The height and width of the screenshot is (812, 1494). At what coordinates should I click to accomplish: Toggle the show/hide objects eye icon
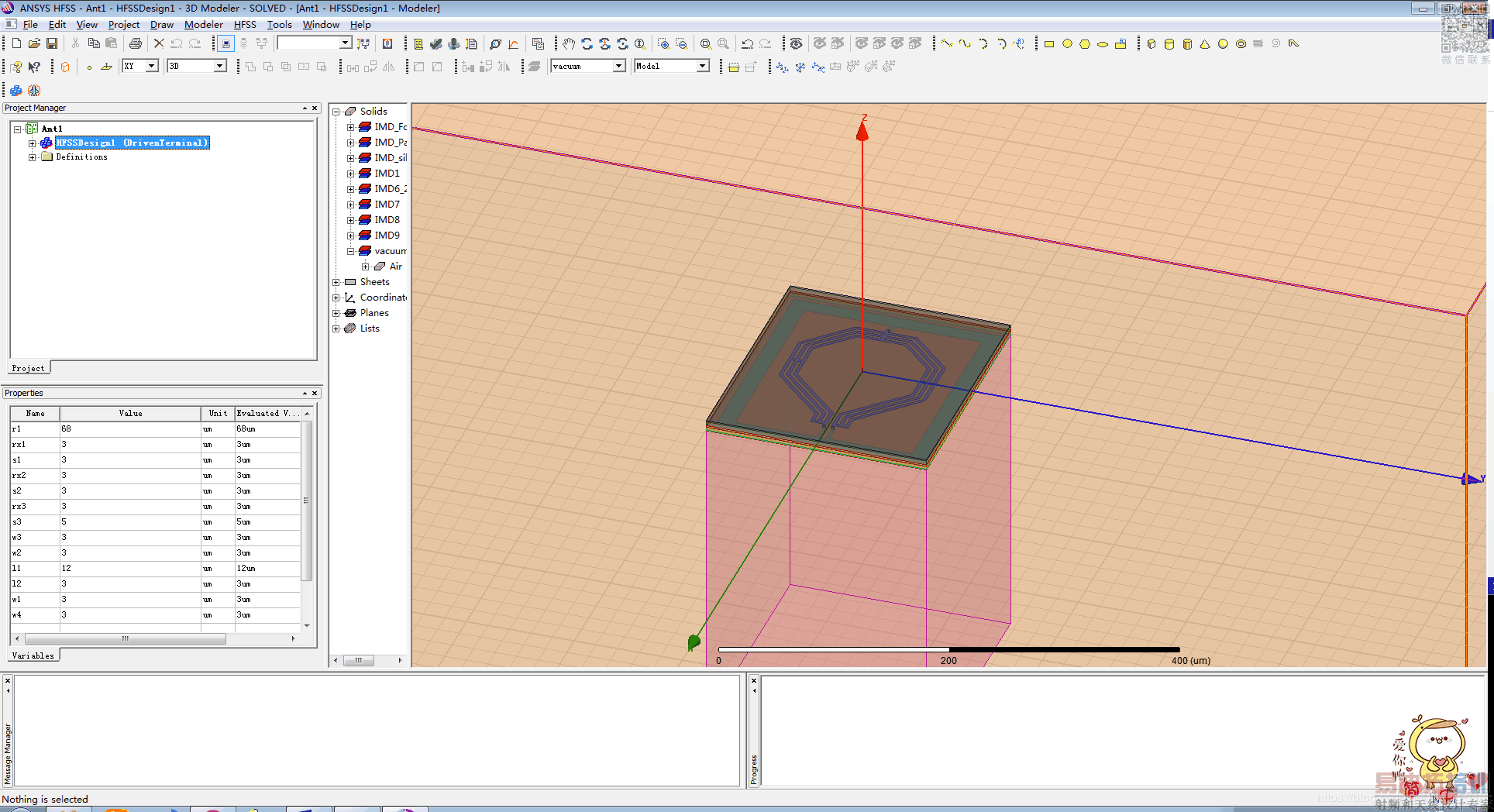(x=796, y=44)
